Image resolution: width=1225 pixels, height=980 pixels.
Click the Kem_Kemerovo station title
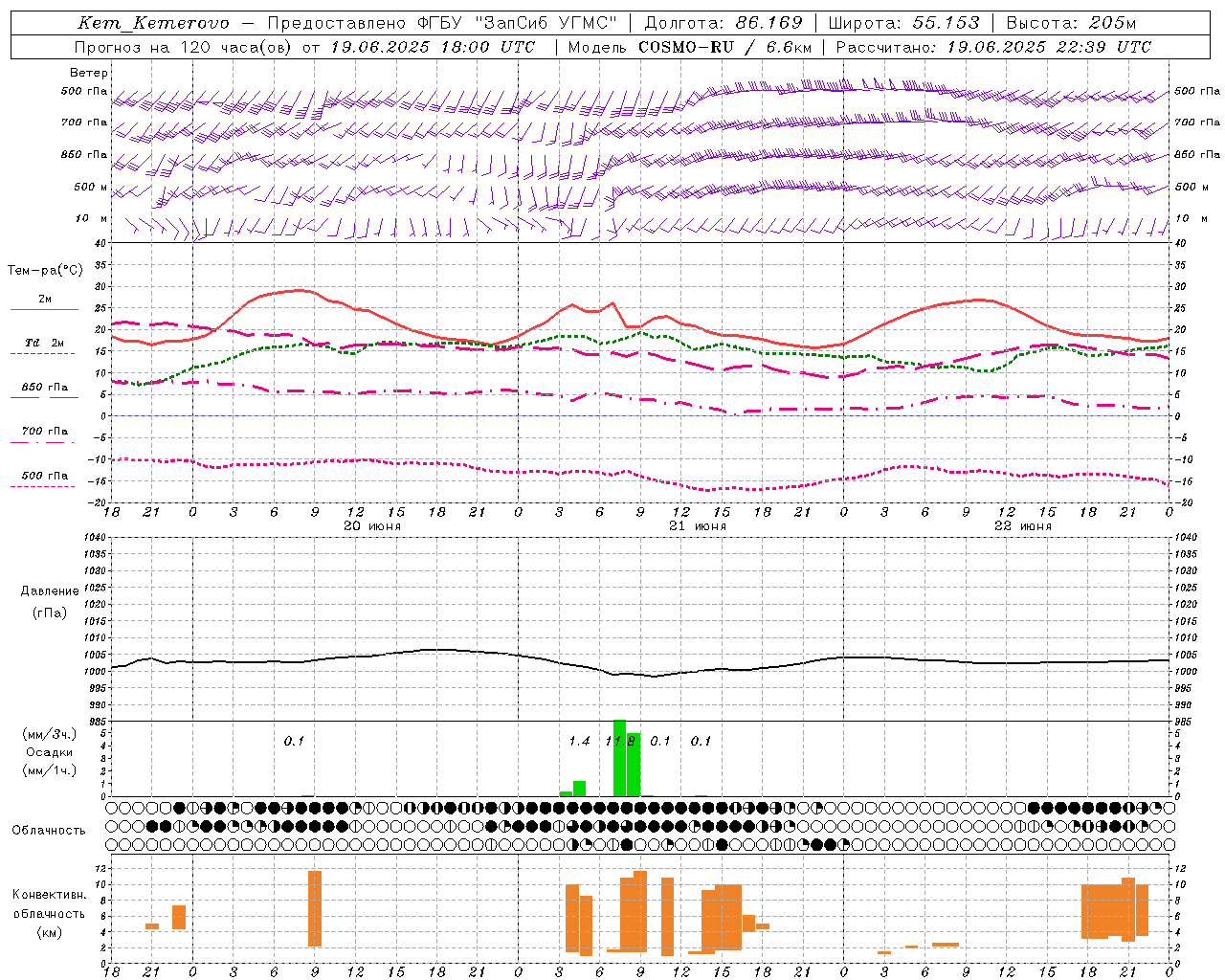[x=153, y=23]
